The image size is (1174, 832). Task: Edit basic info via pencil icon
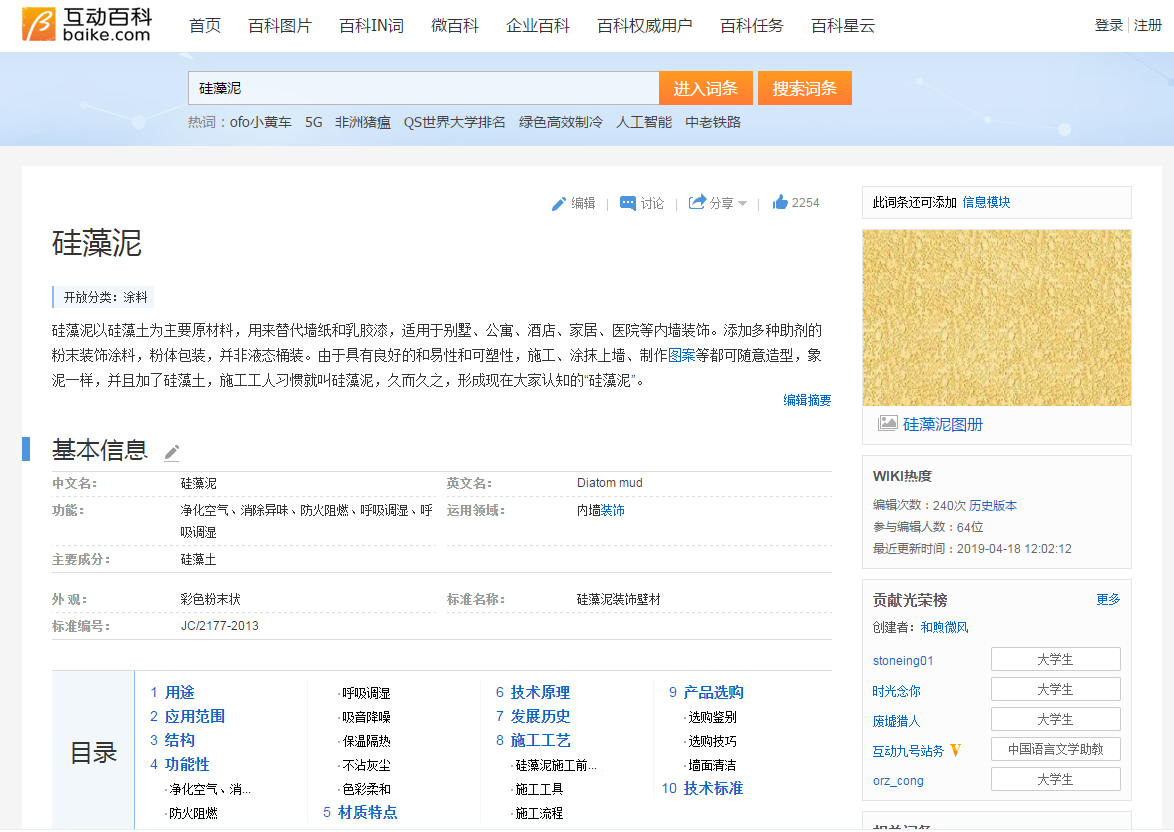(171, 452)
